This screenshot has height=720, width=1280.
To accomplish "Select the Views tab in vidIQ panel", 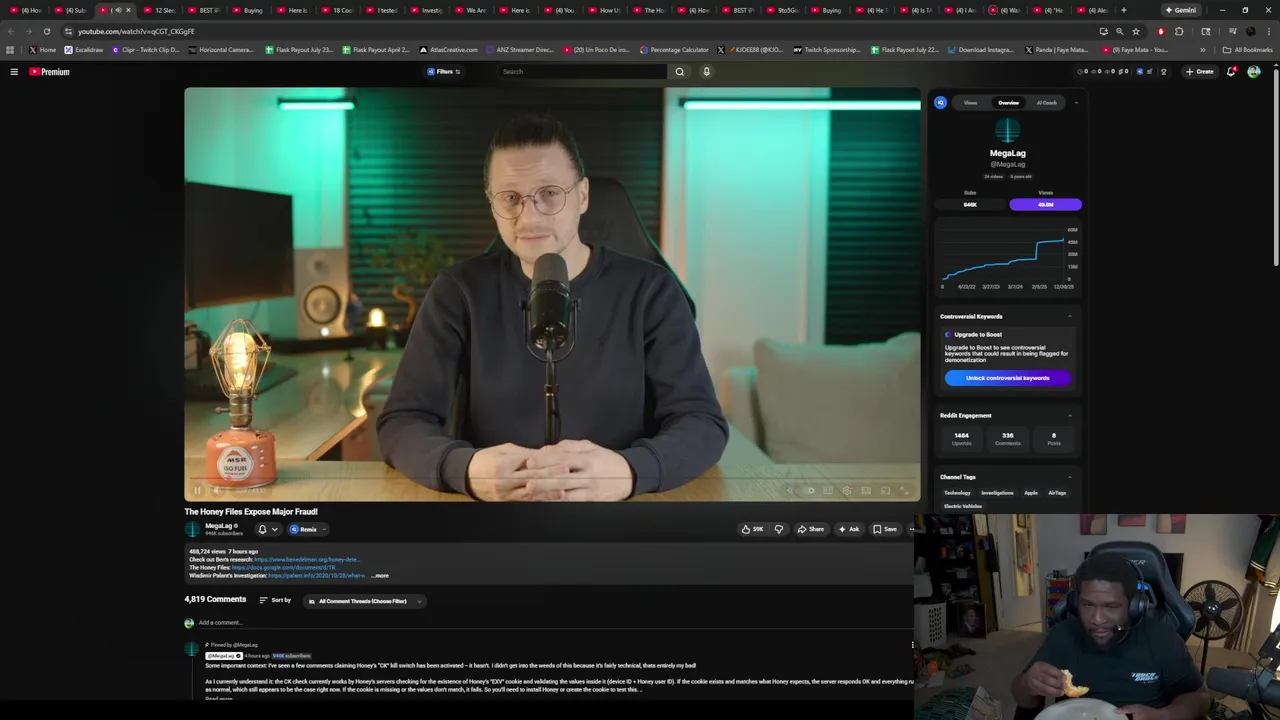I will (x=970, y=103).
